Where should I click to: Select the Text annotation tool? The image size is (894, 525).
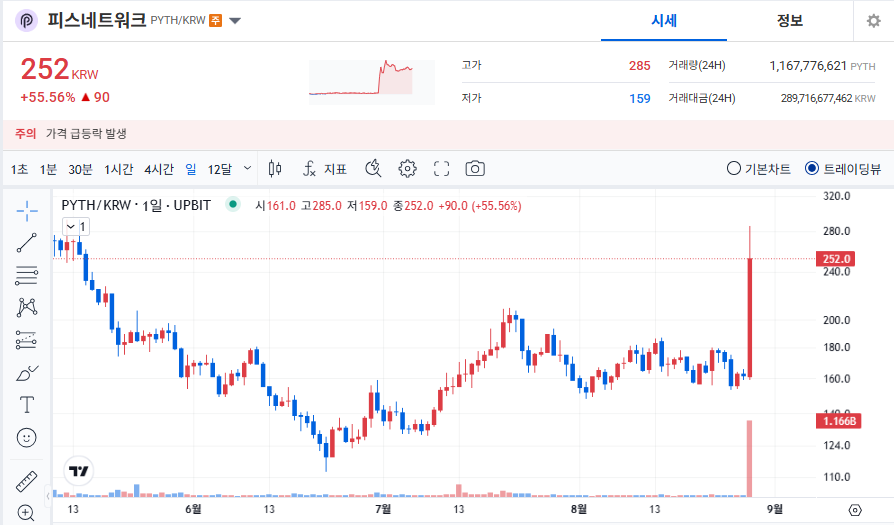(27, 405)
